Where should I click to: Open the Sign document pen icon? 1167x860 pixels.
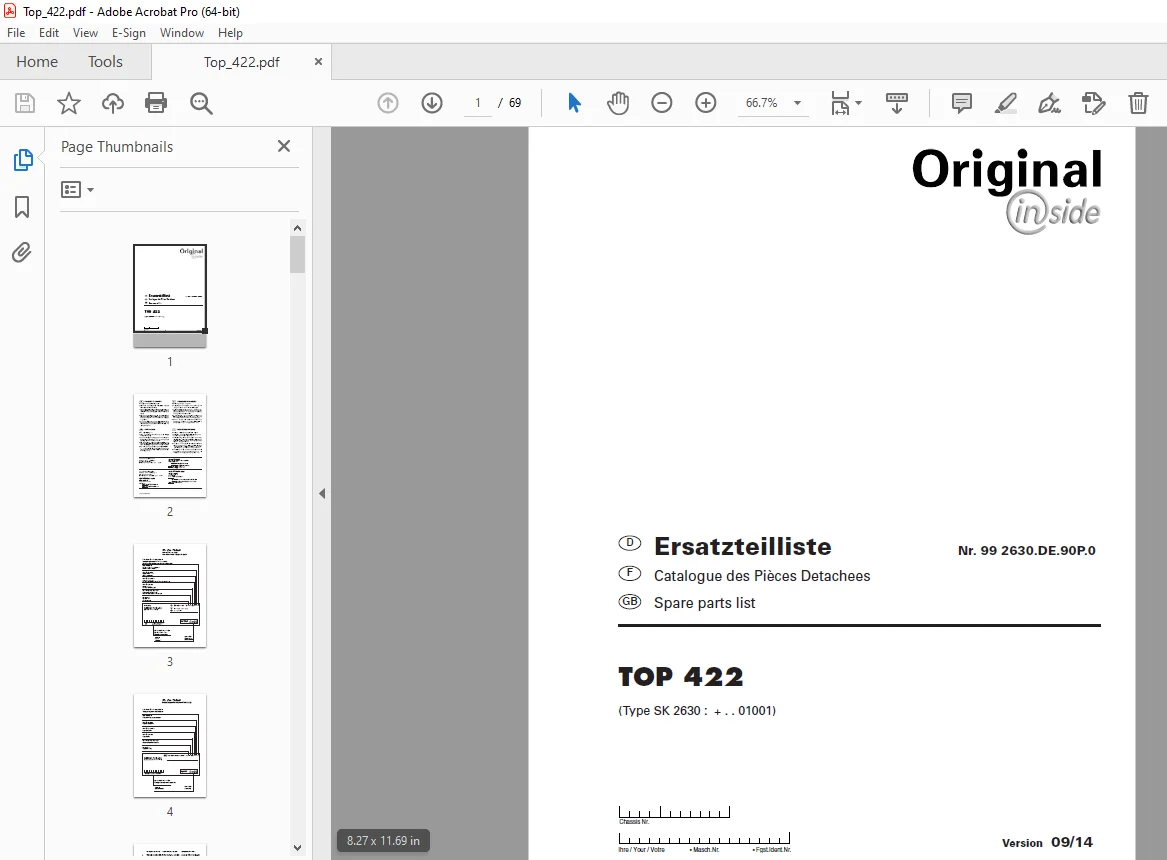(x=1049, y=103)
